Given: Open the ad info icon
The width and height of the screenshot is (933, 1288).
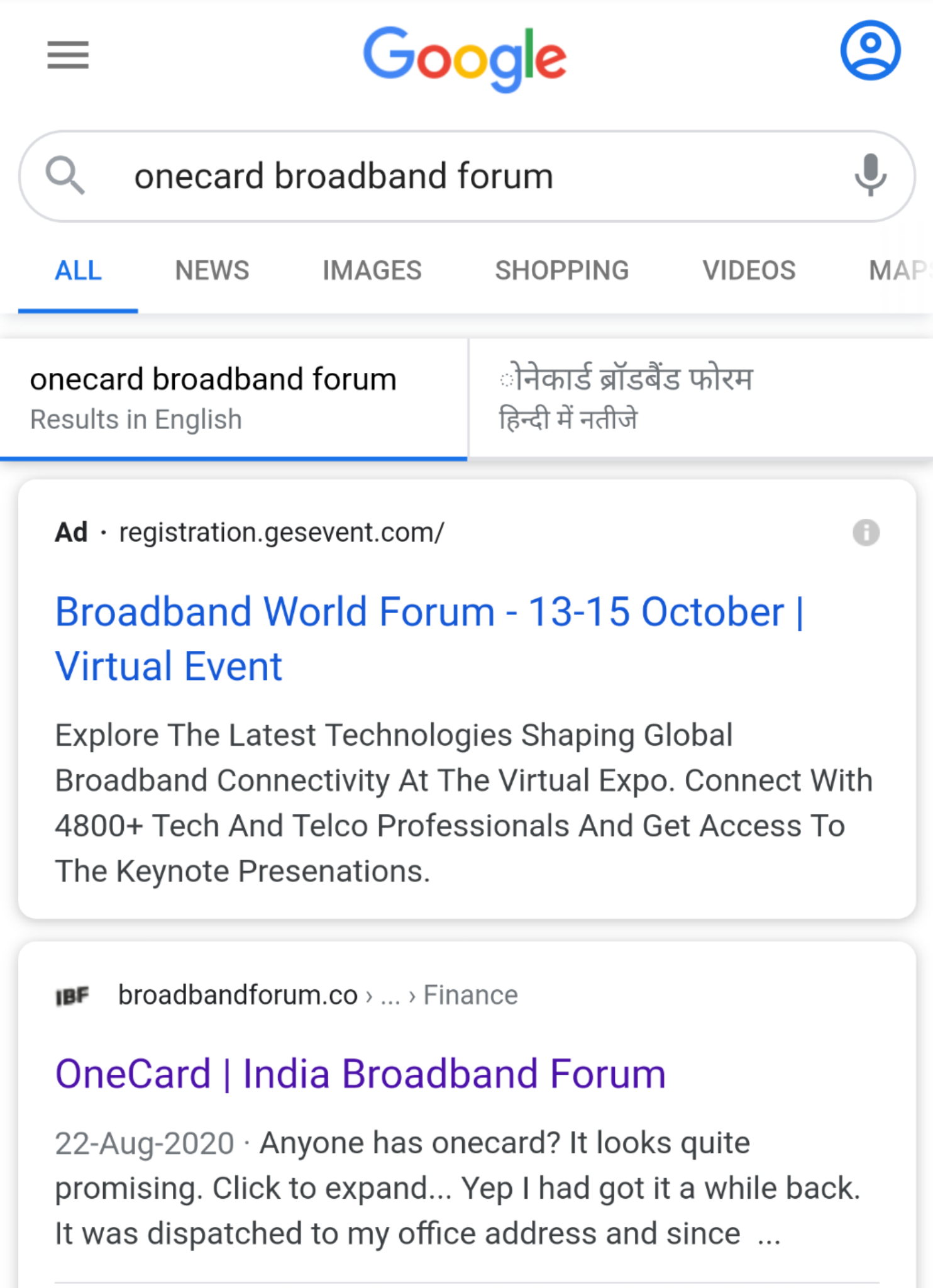Looking at the screenshot, I should point(866,533).
